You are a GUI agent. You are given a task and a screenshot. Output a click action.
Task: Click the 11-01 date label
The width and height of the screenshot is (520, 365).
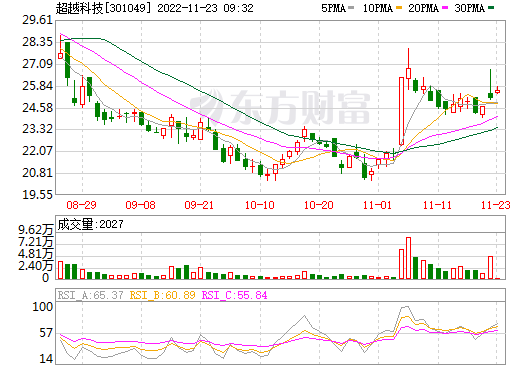pyautogui.click(x=377, y=205)
